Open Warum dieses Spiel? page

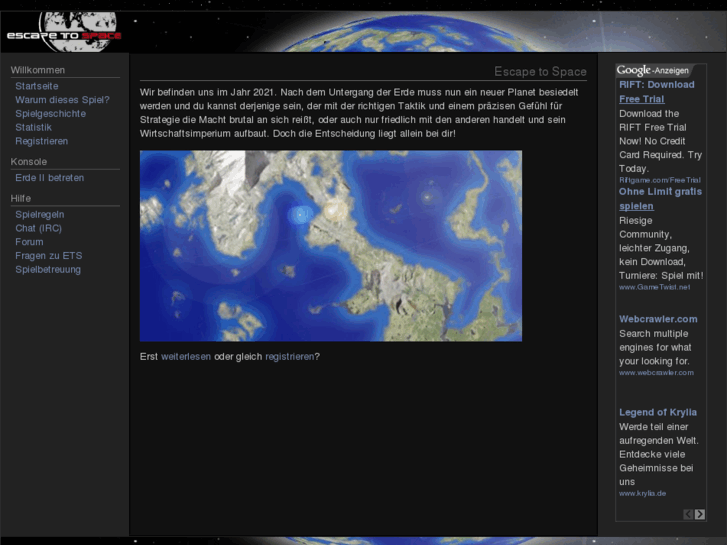pos(62,100)
